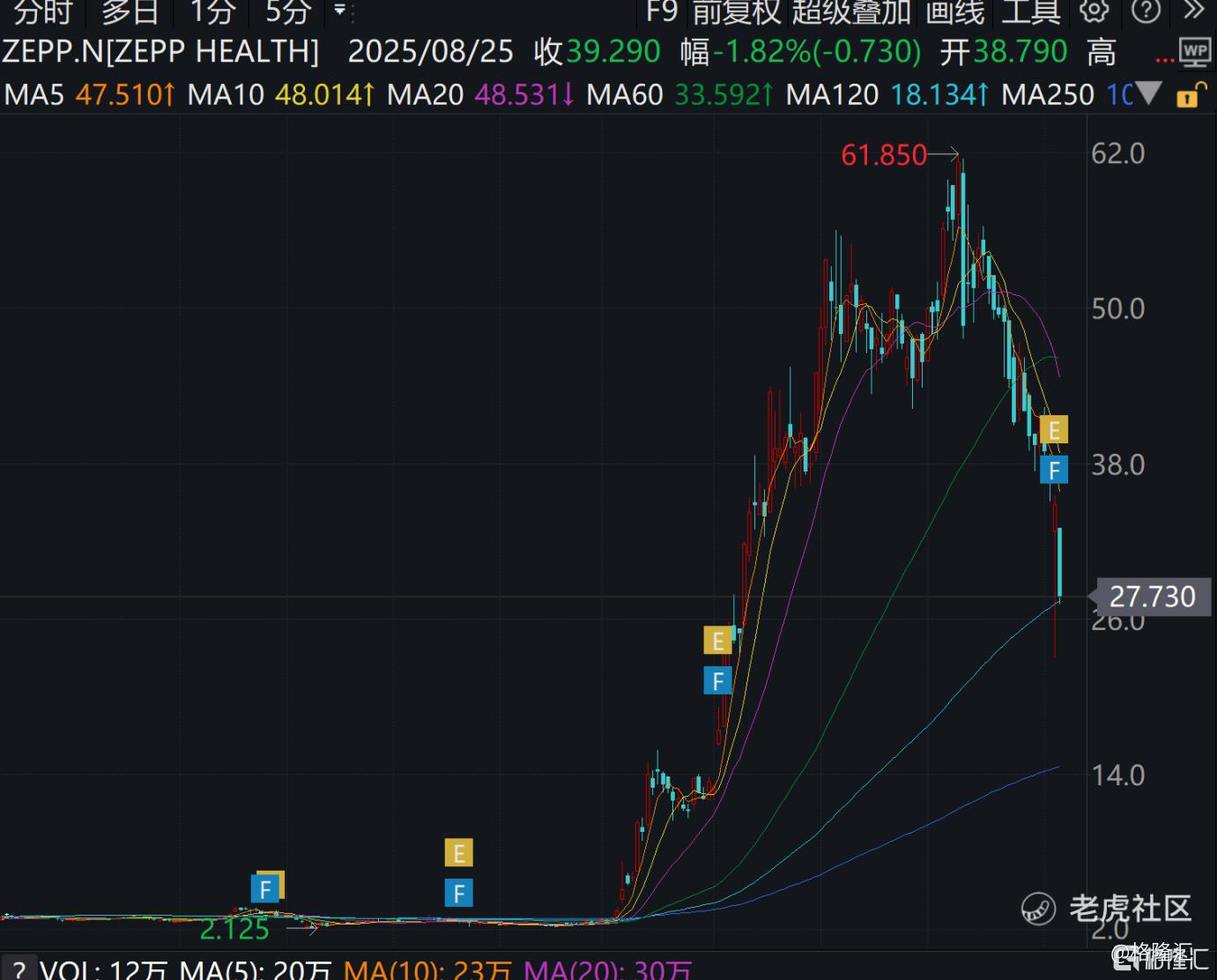Viewport: 1217px width, 980px height.
Task: Click the 61.850 high price annotation
Action: [884, 155]
